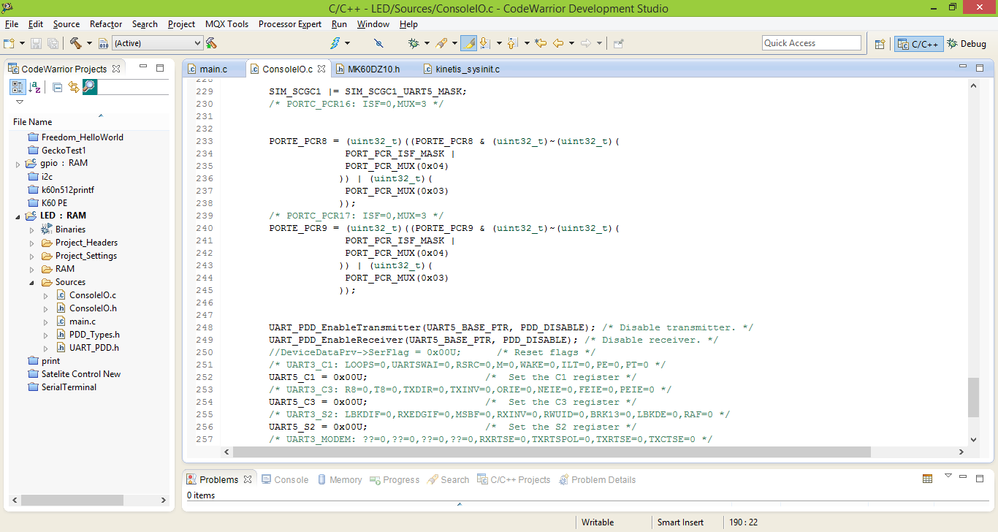Switch to the main.c editor tab
998x532 pixels.
click(x=213, y=69)
